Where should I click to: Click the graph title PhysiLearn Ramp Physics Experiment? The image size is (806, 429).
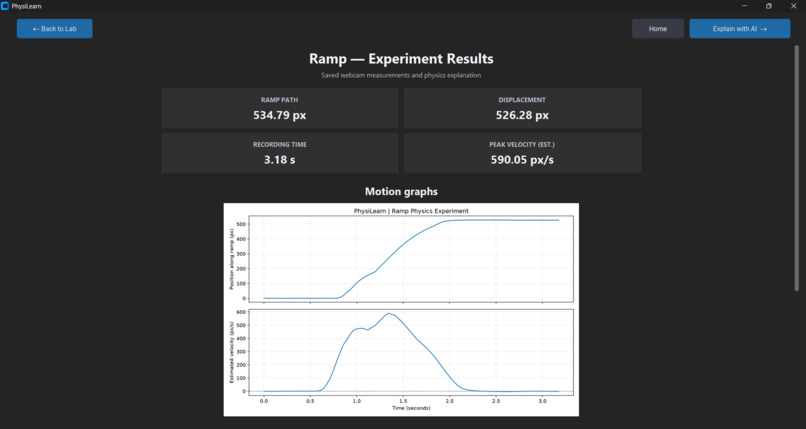click(411, 211)
